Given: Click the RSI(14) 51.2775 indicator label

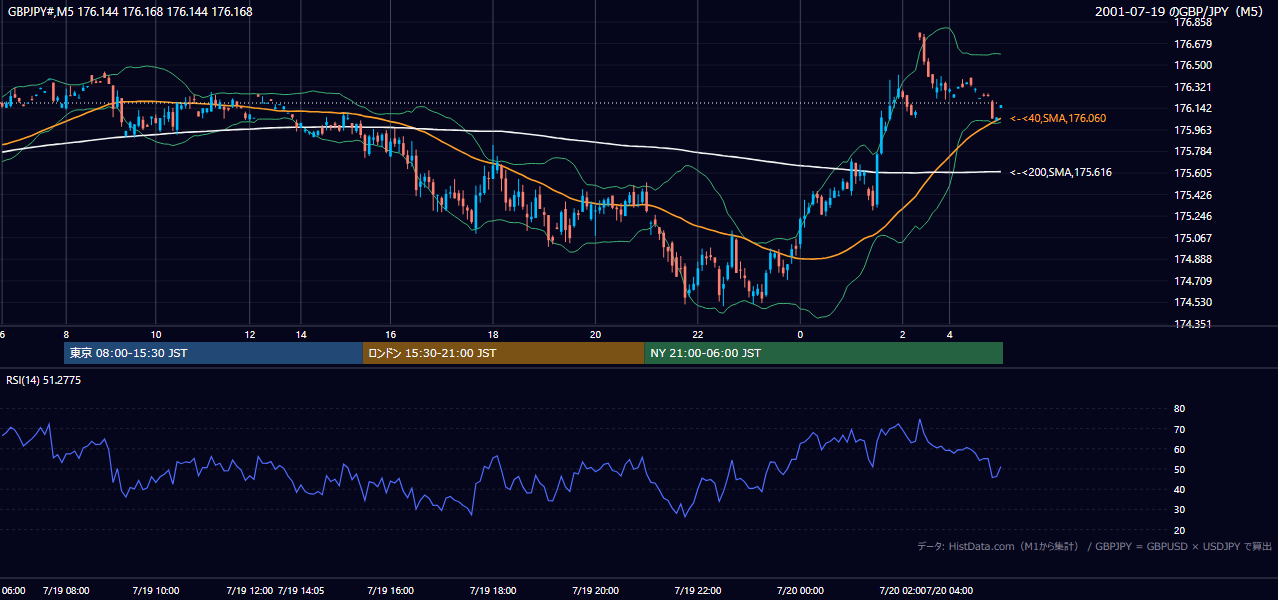Looking at the screenshot, I should pyautogui.click(x=44, y=381).
